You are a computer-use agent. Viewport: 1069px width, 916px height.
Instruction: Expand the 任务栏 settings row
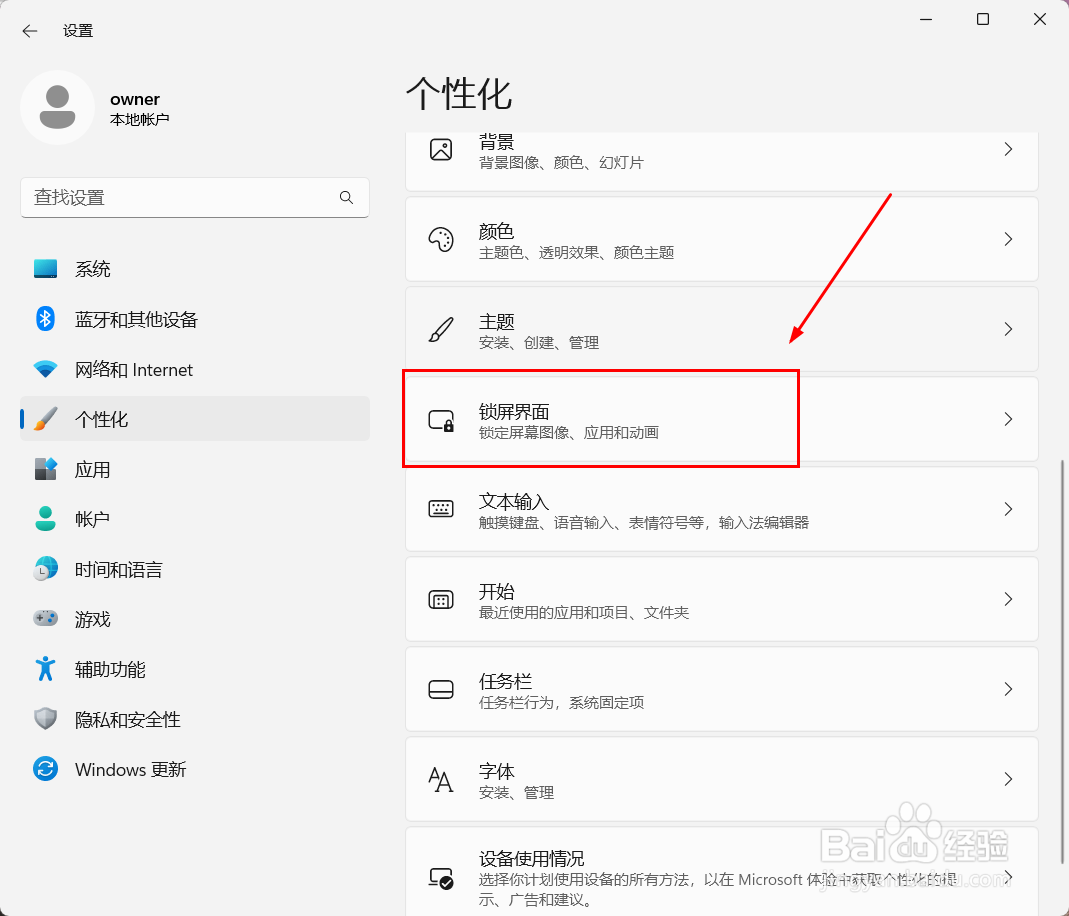point(720,689)
